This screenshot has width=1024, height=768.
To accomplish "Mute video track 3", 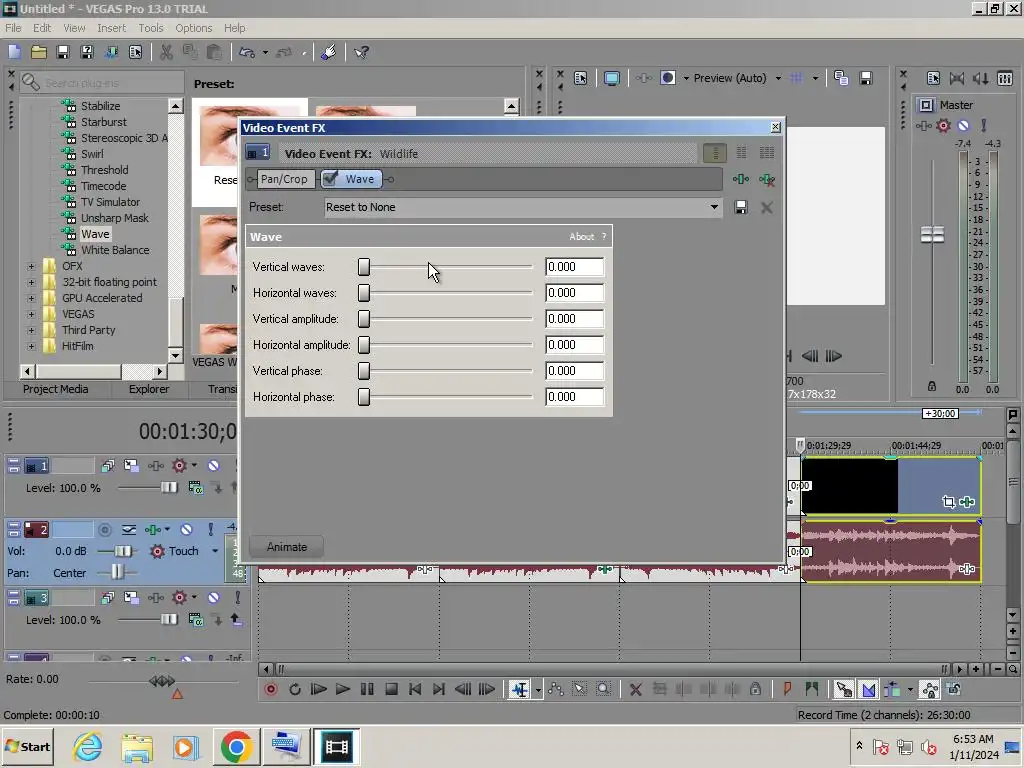I will (214, 598).
